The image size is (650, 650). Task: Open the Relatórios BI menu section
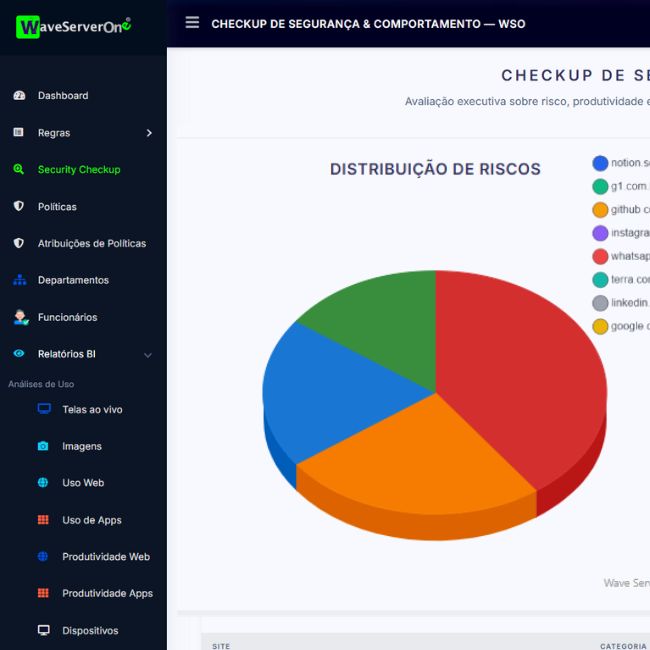point(67,354)
